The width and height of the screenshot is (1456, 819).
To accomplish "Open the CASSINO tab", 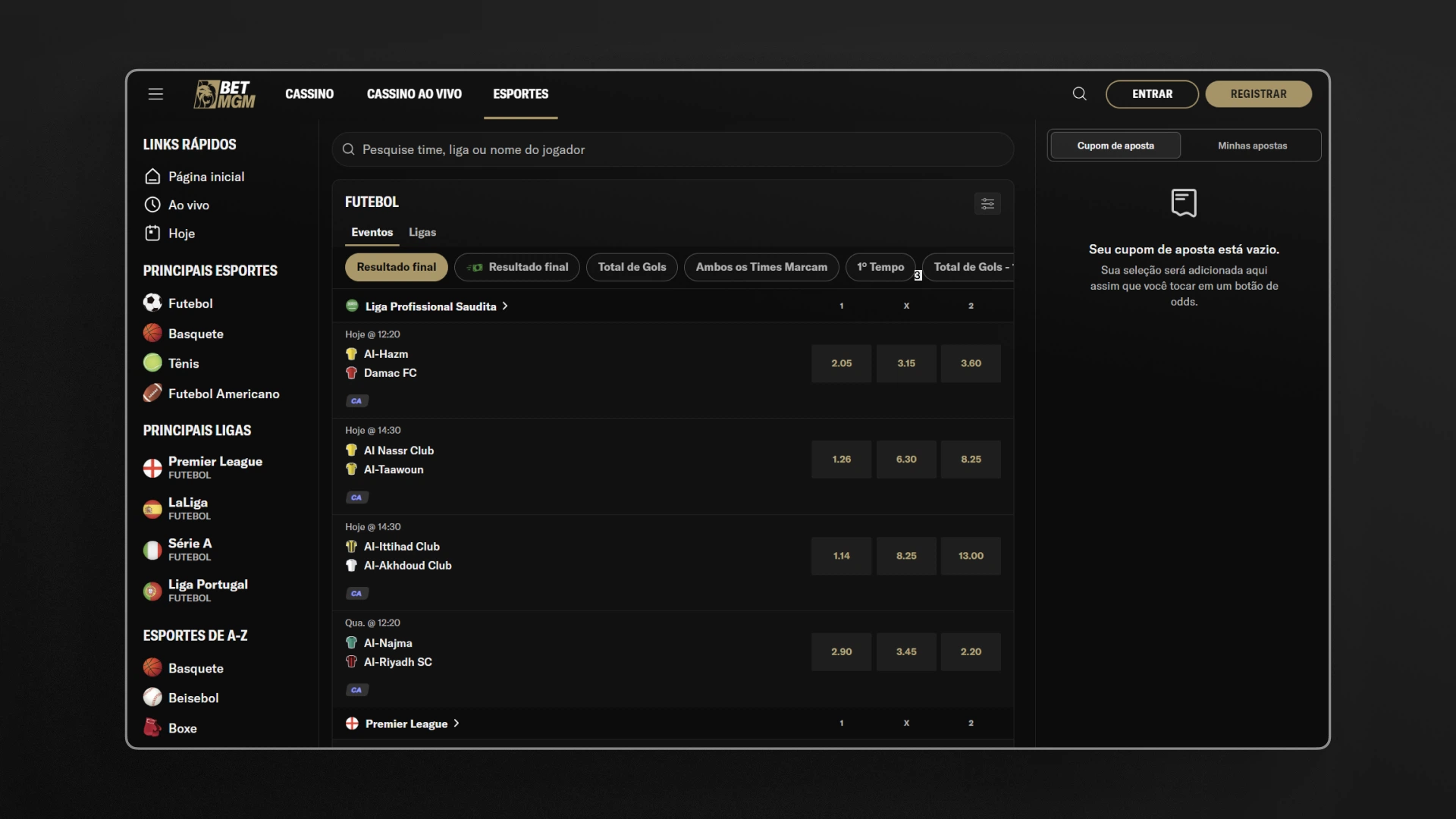I will click(x=309, y=94).
